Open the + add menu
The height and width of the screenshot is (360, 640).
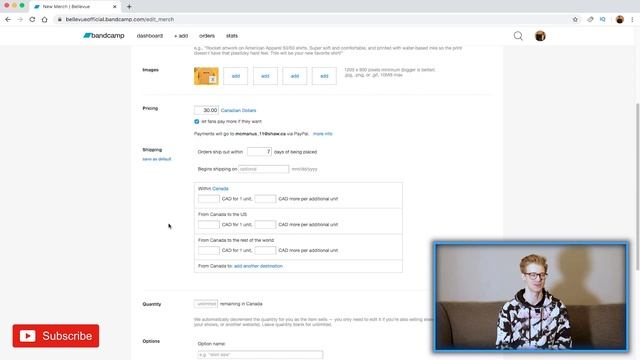181,36
